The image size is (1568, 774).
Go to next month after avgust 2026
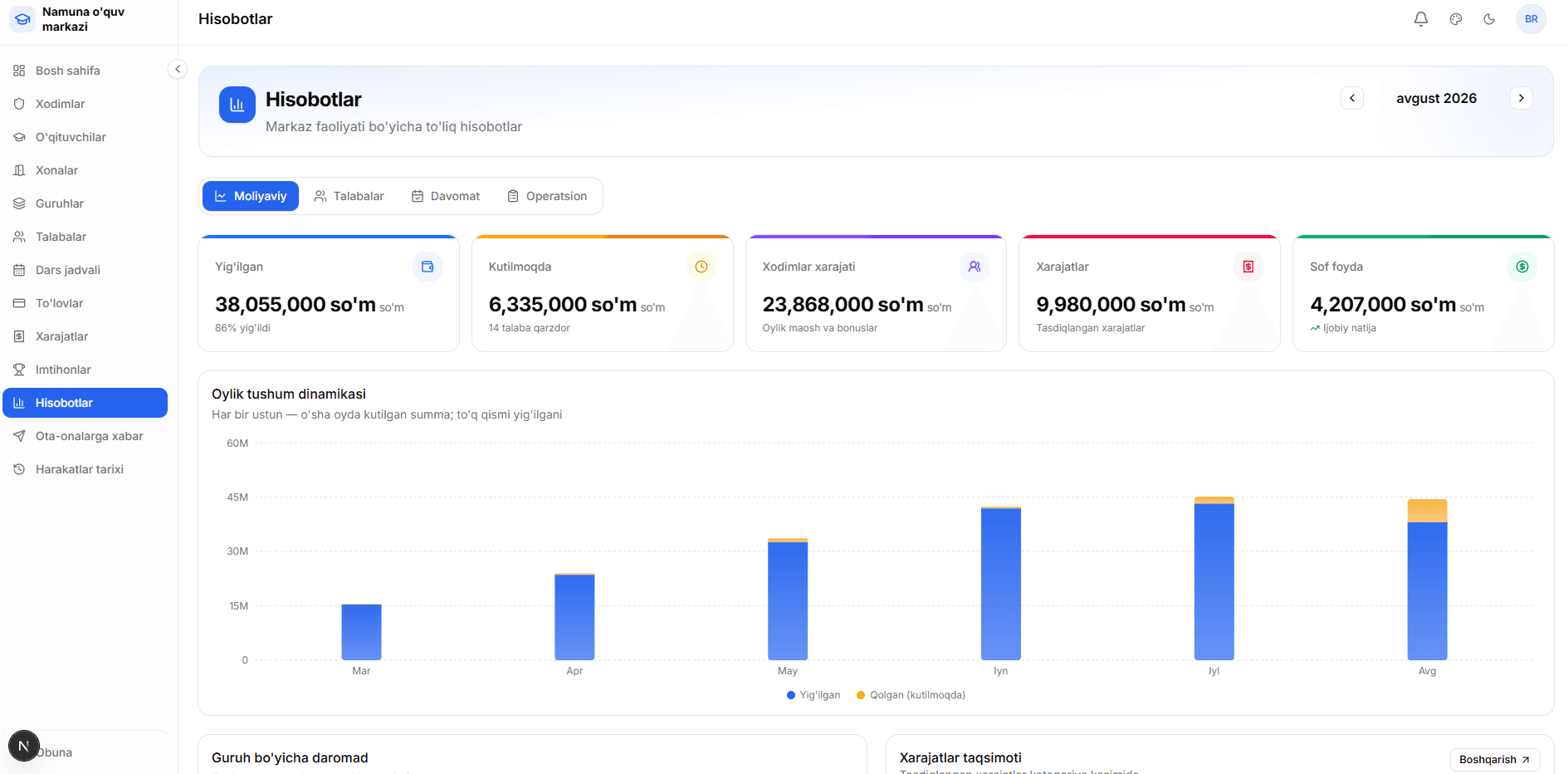pyautogui.click(x=1522, y=98)
